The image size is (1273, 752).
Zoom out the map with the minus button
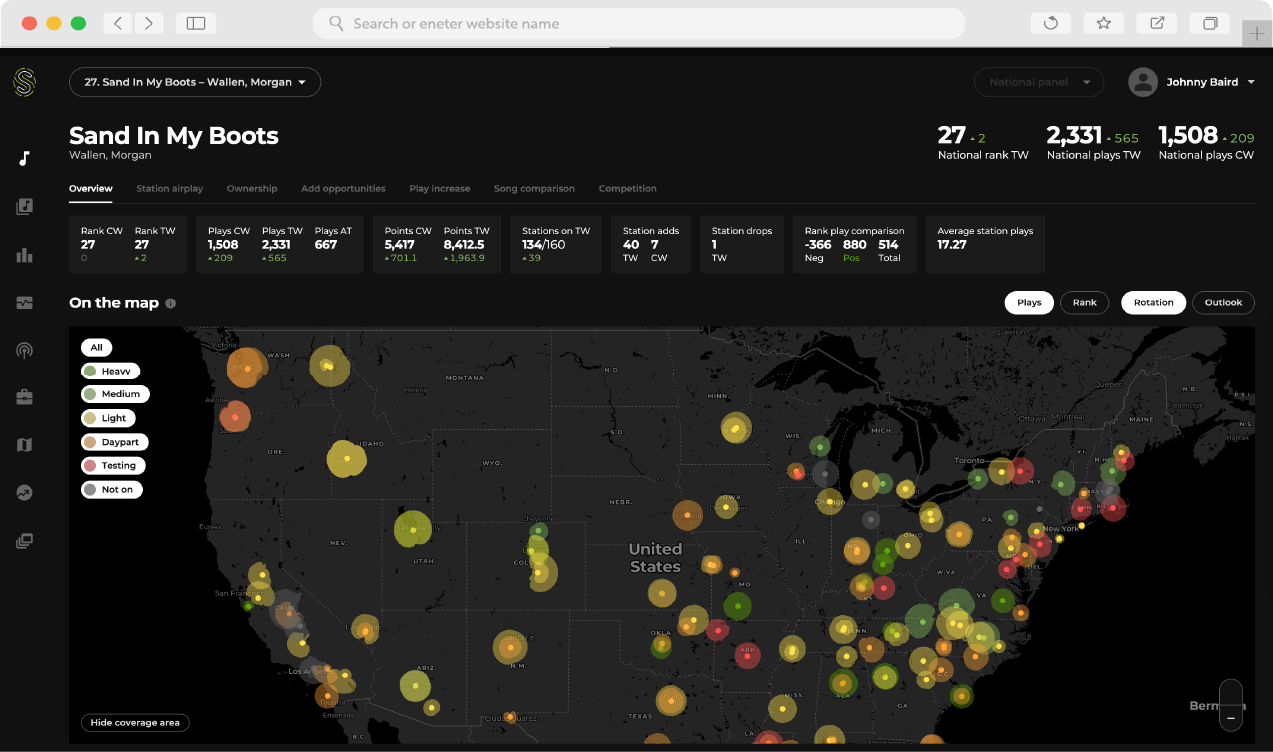[1231, 717]
